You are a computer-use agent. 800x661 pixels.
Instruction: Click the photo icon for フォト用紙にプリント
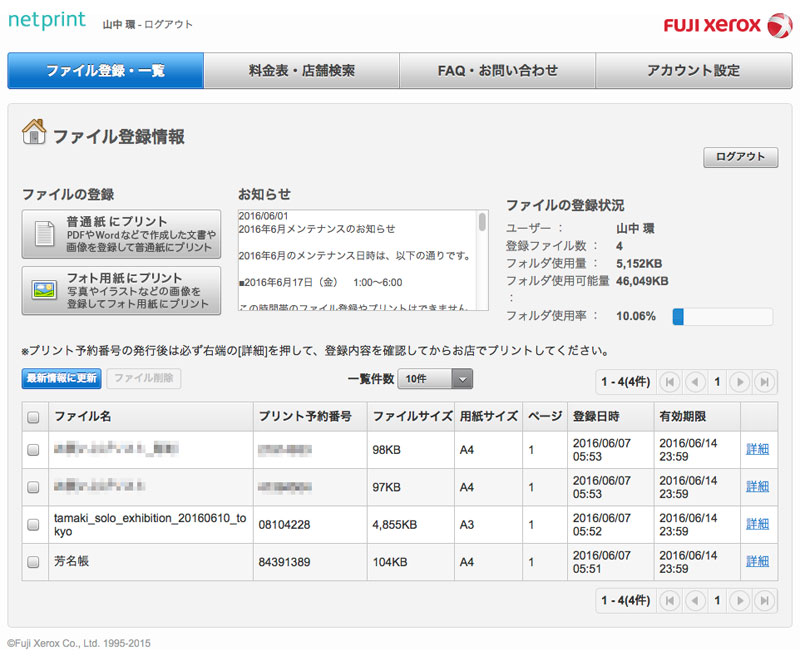click(44, 290)
